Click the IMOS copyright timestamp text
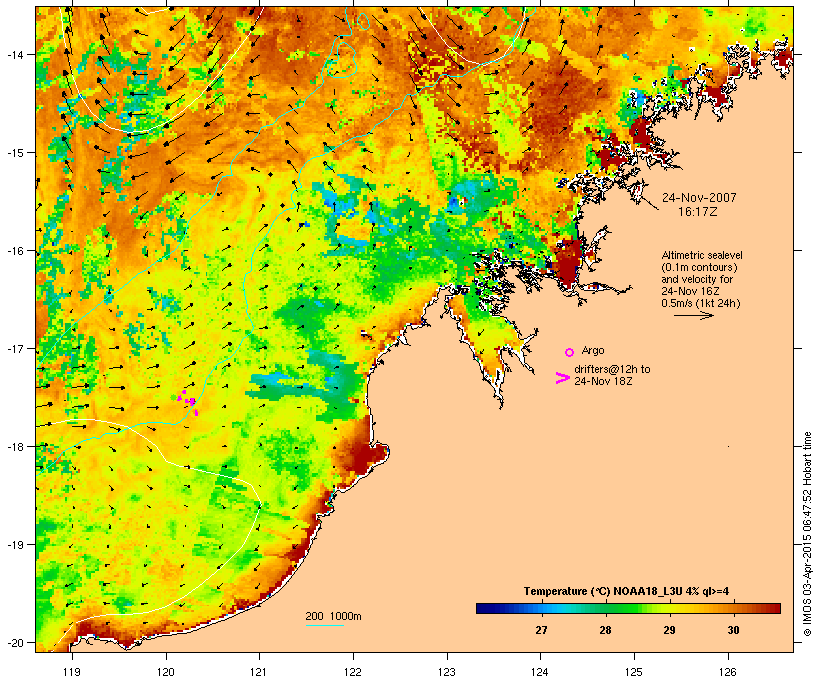 [807, 534]
